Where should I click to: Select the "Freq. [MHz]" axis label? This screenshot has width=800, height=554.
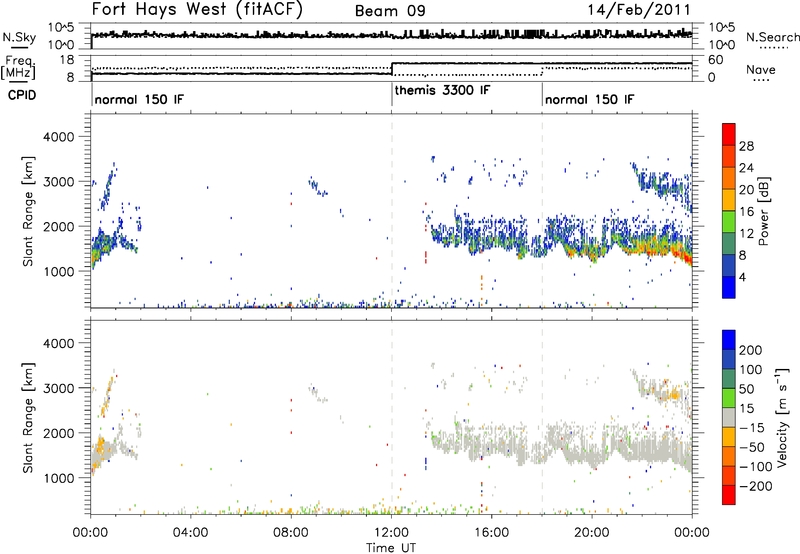tap(18, 68)
